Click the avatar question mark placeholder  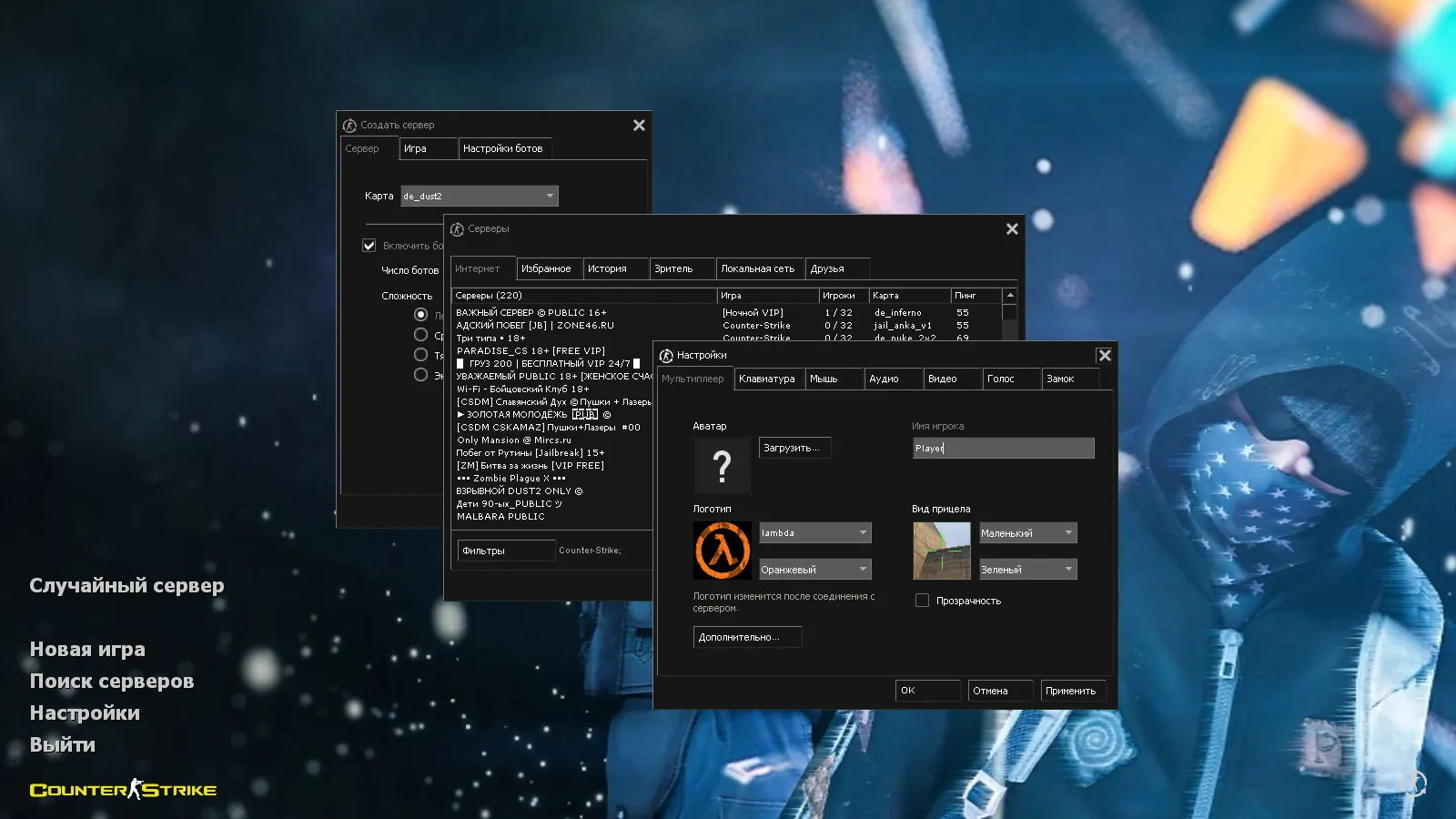722,466
